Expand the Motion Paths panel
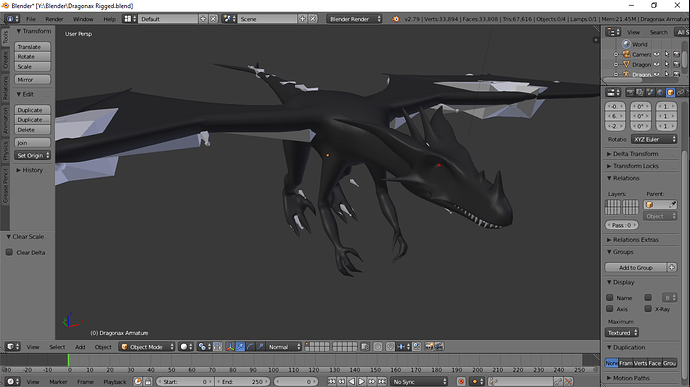The width and height of the screenshot is (690, 387). tap(628, 378)
